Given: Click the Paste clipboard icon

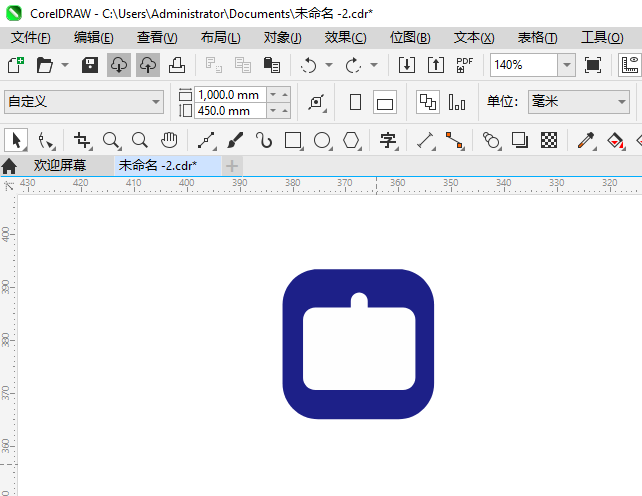Looking at the screenshot, I should [271, 65].
